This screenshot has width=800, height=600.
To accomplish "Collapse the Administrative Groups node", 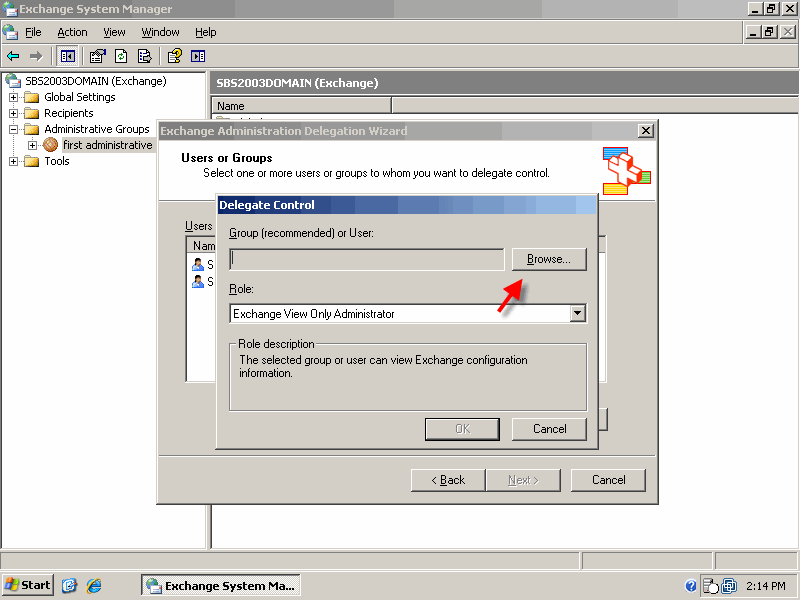I will [14, 129].
